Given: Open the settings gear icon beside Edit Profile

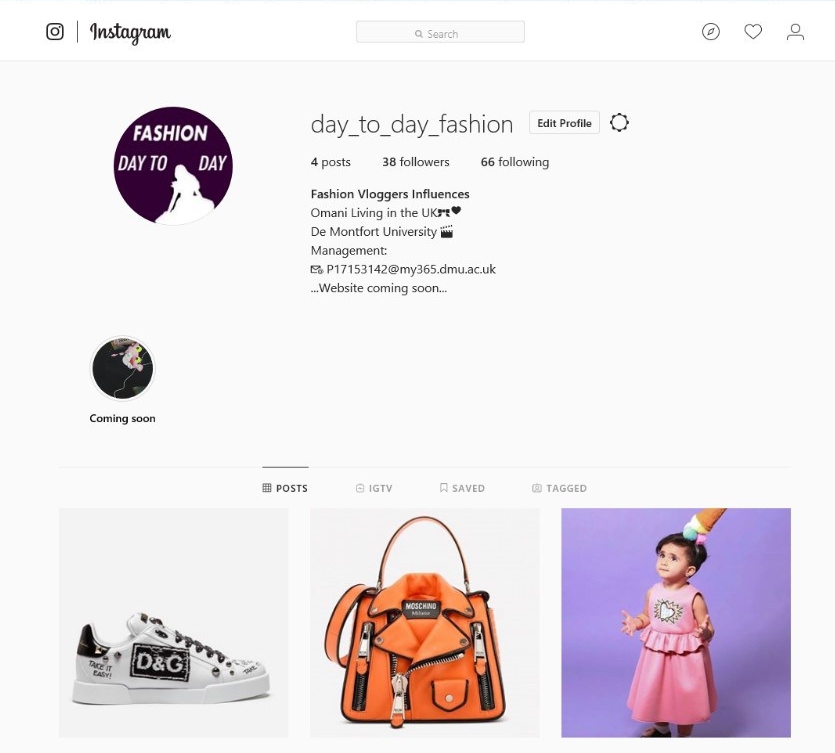Looking at the screenshot, I should (x=619, y=123).
